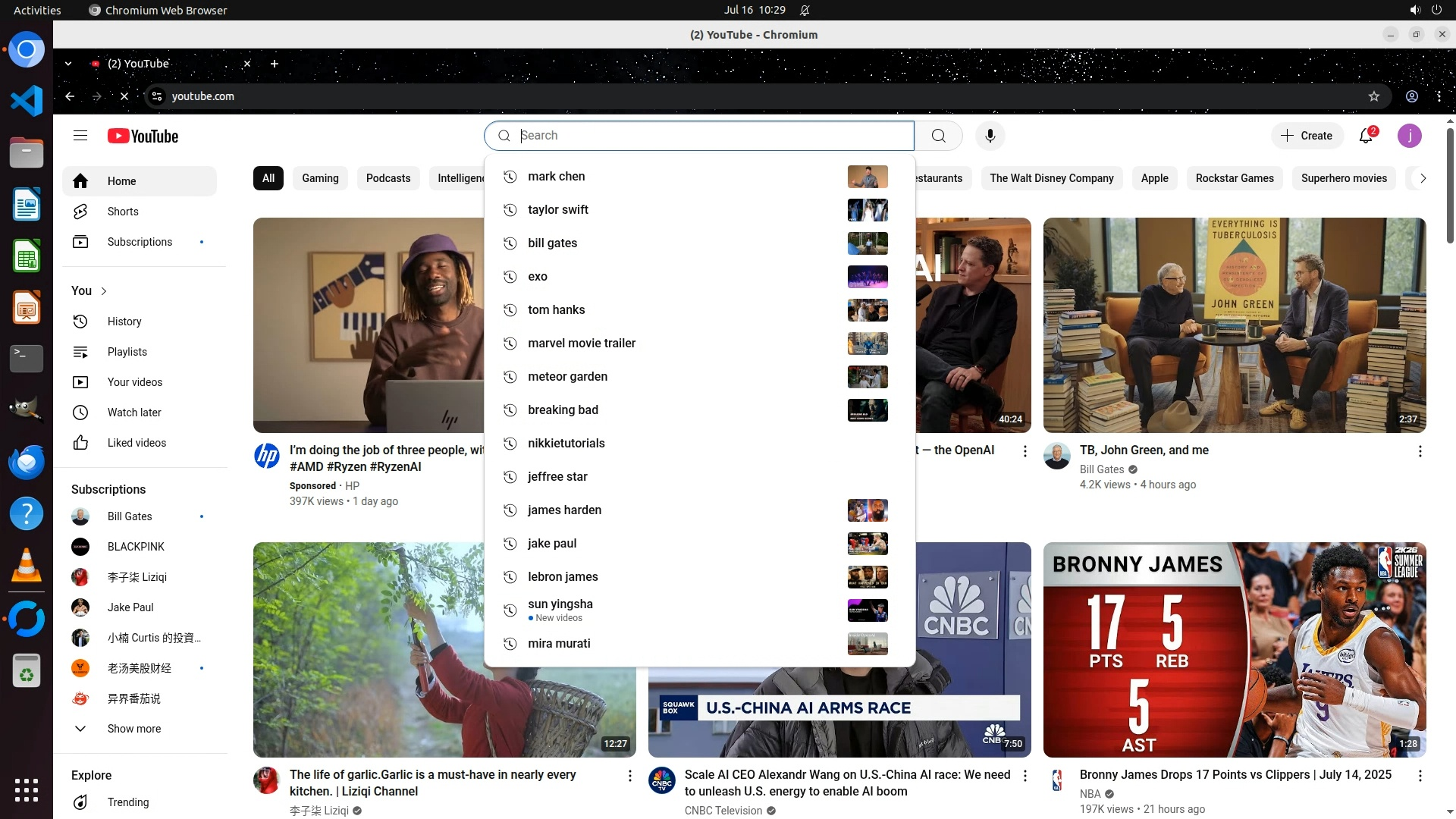Click the voice search microphone icon
The image size is (1456, 819).
click(990, 136)
